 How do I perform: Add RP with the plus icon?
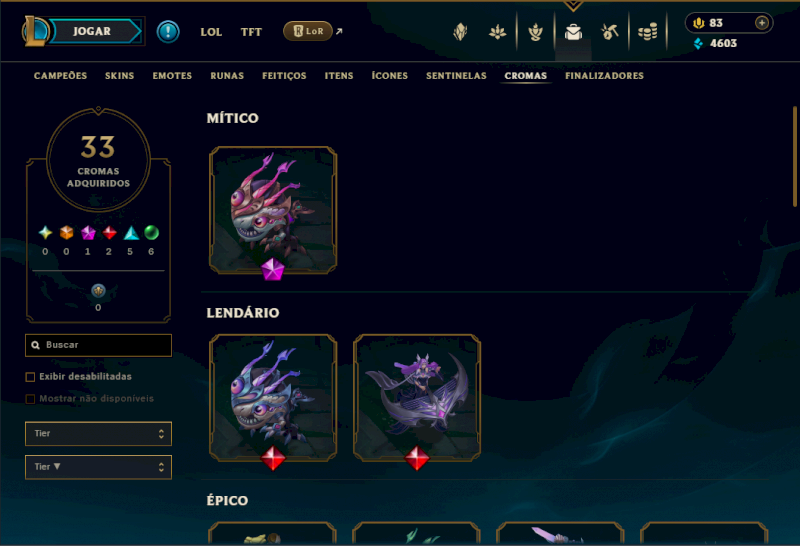762,23
